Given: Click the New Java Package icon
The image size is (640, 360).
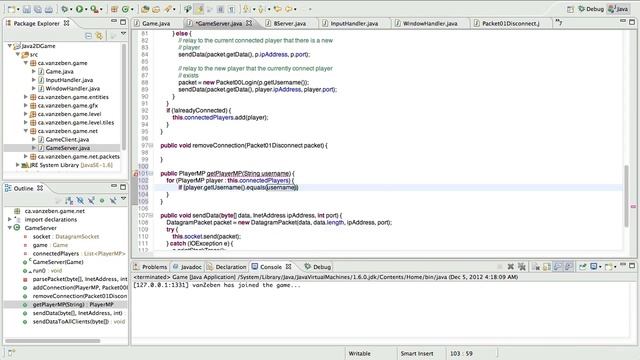Looking at the screenshot, I should (x=114, y=9).
